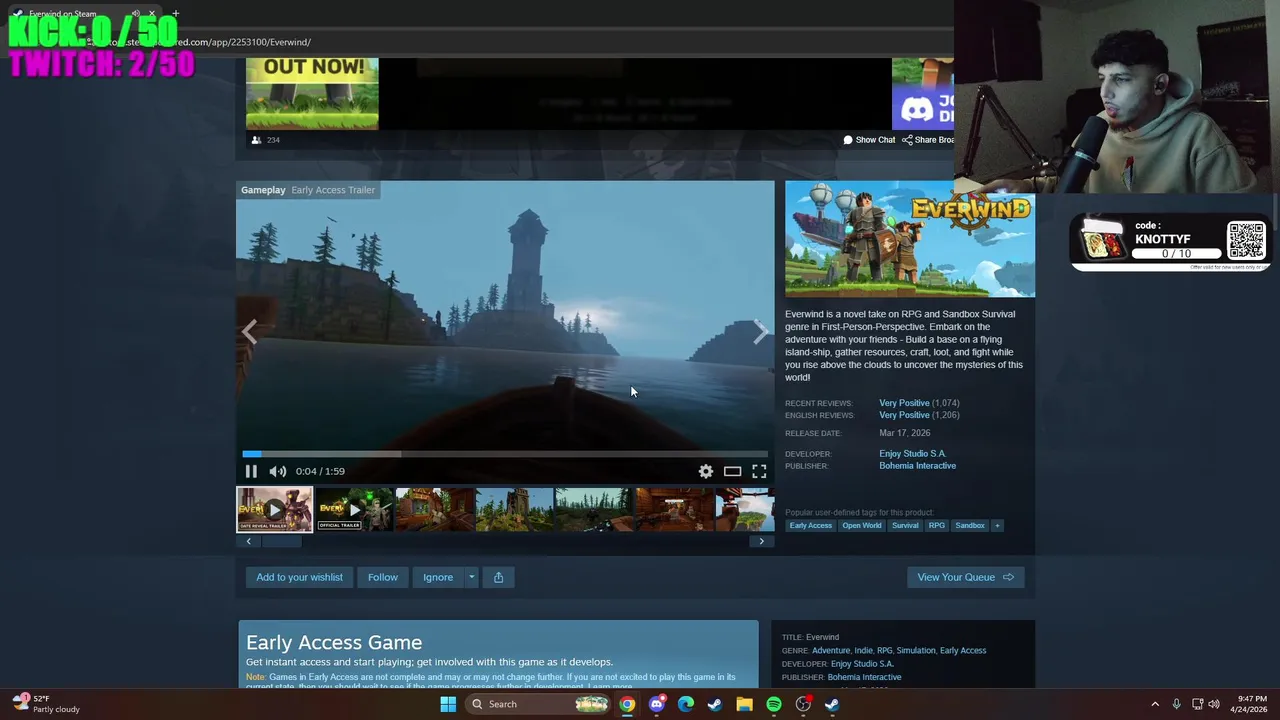Screen dimensions: 1280x720
Task: Open Google Chrome from the taskbar
Action: (x=627, y=704)
